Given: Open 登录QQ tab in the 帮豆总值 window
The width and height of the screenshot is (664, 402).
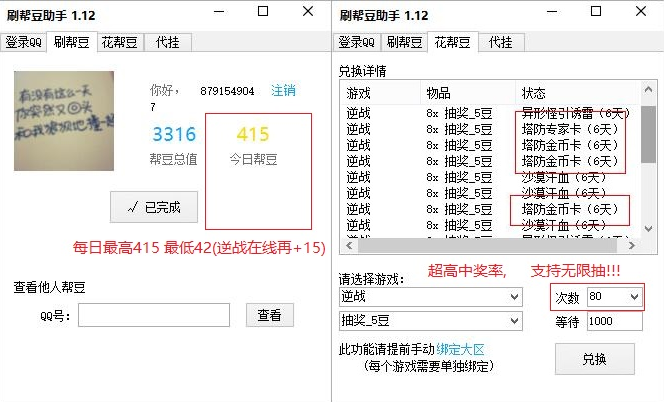Looking at the screenshot, I should [23, 42].
